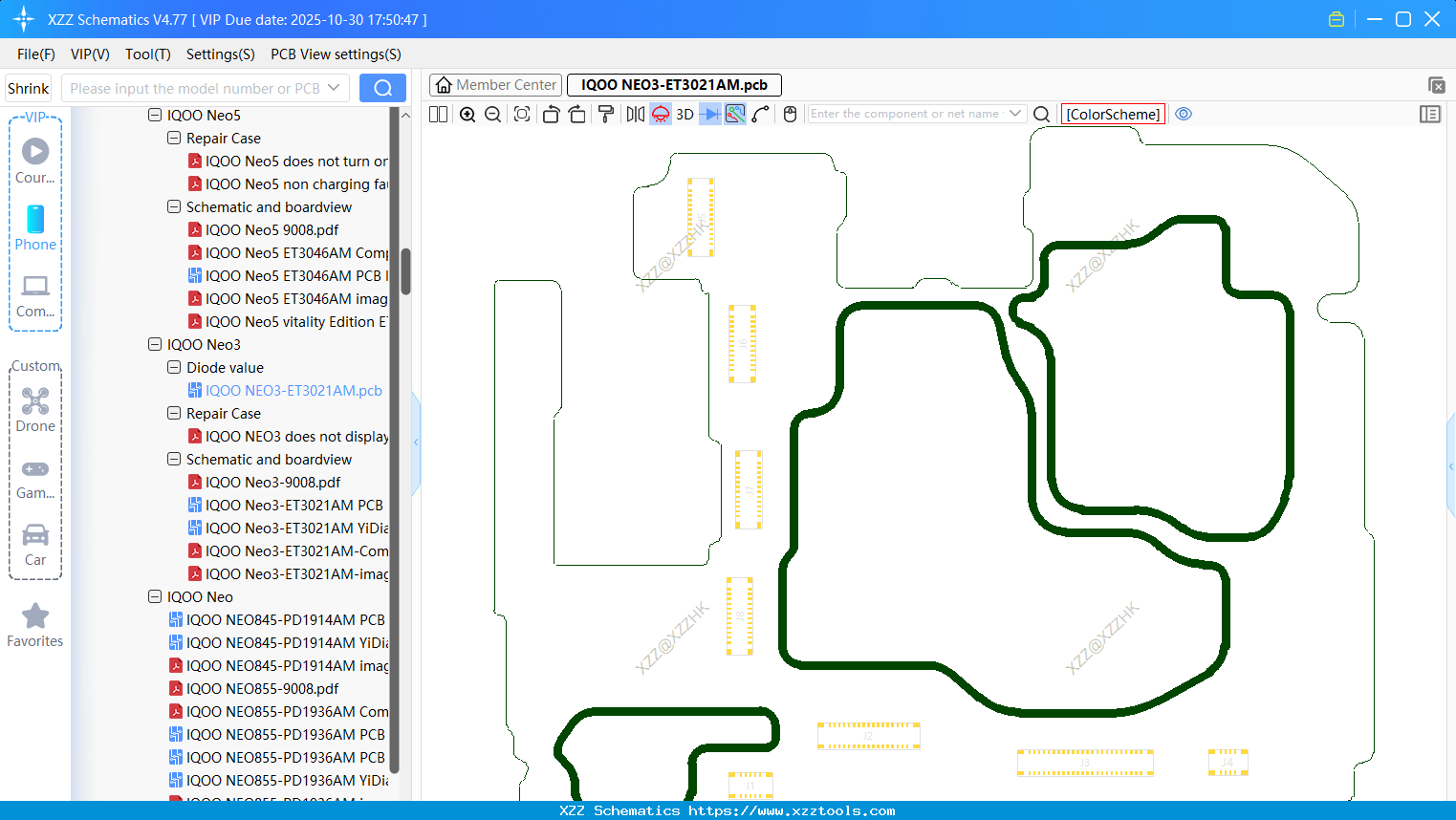Open IQOO Neo5 non charging repair case
The height and width of the screenshot is (820, 1456).
coord(296,184)
